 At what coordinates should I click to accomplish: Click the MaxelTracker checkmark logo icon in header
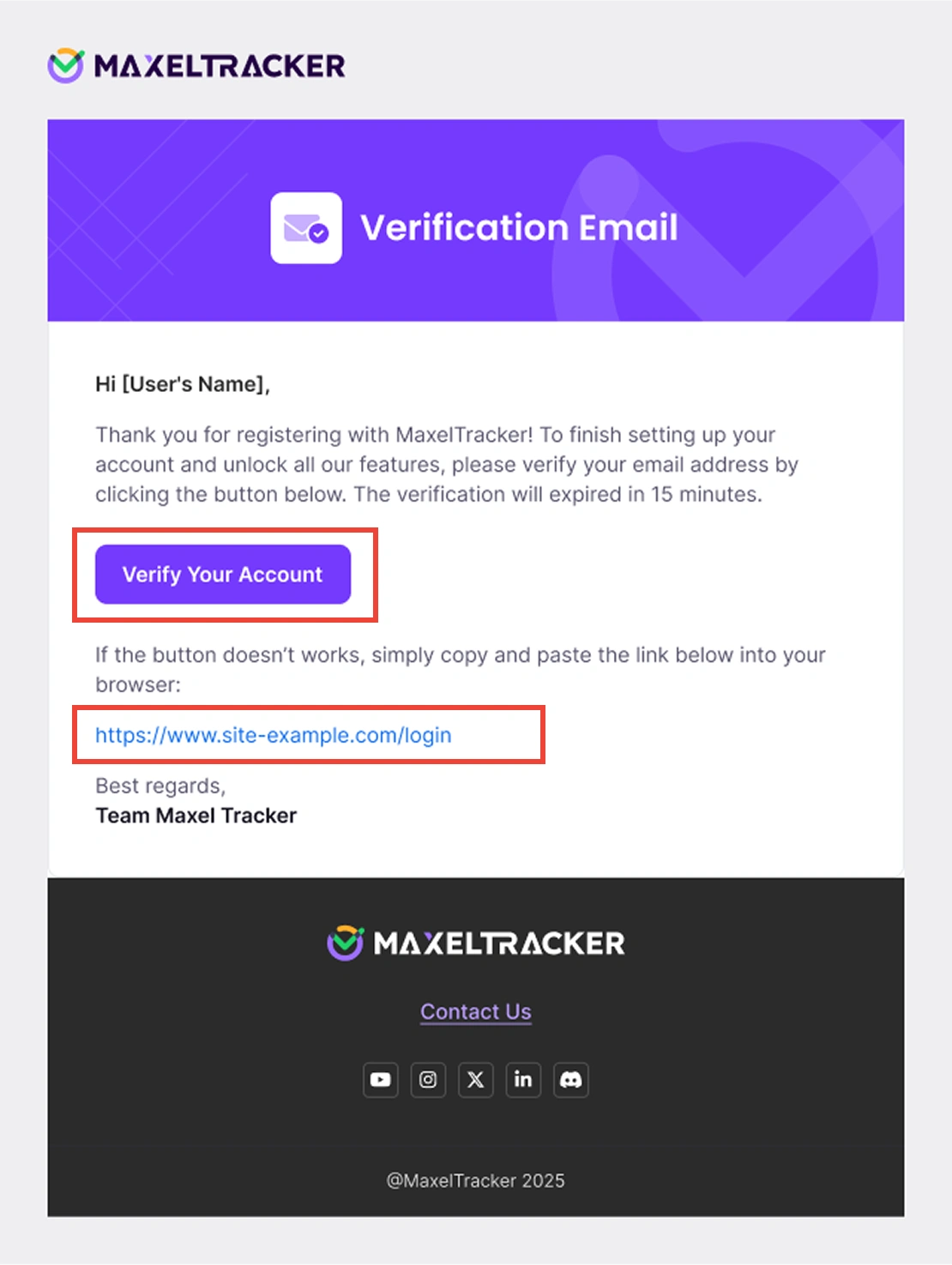coord(66,65)
